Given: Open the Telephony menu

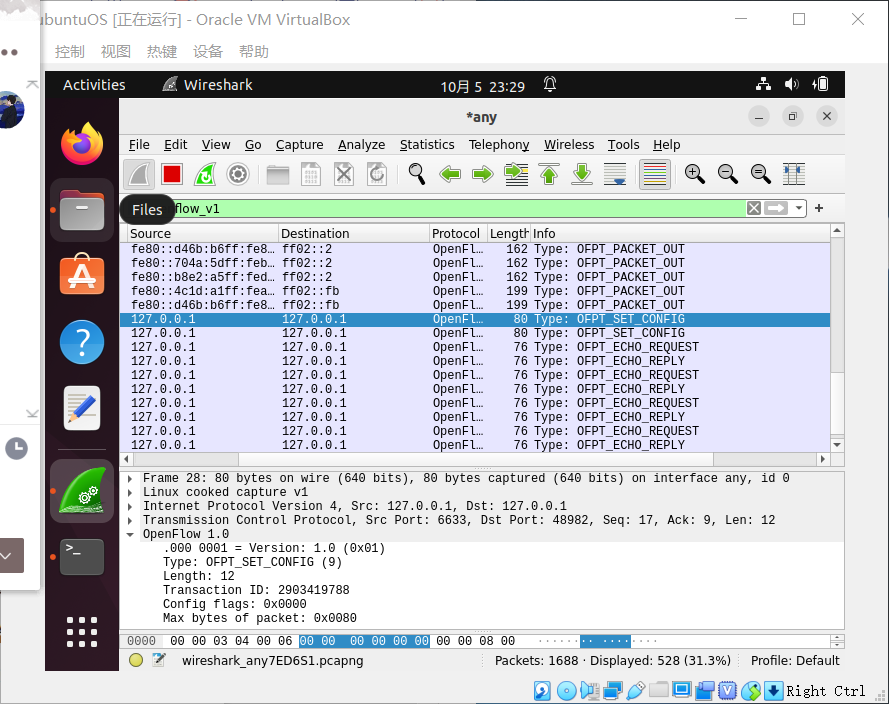Looking at the screenshot, I should pos(499,145).
